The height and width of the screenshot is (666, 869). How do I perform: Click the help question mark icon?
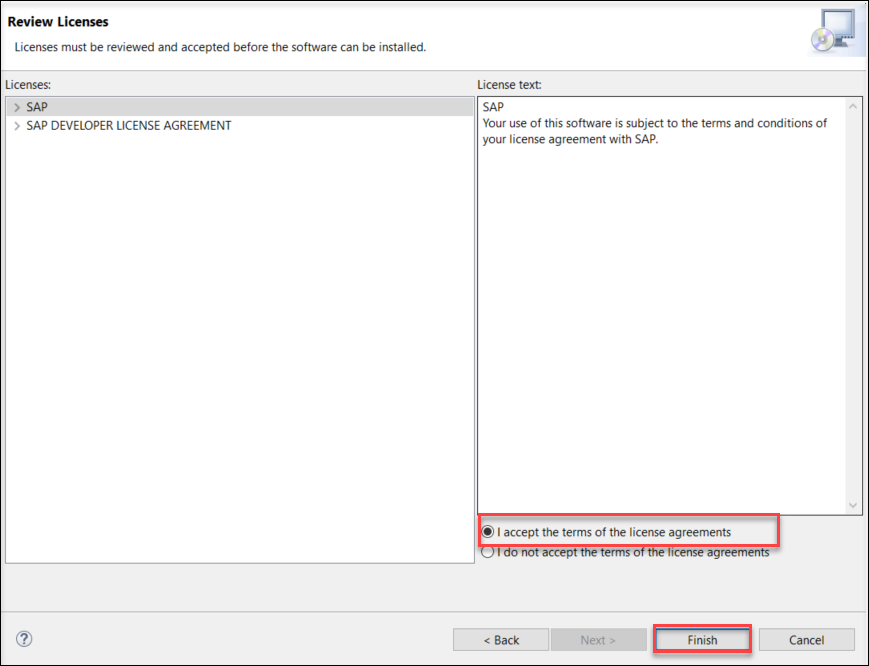24,639
